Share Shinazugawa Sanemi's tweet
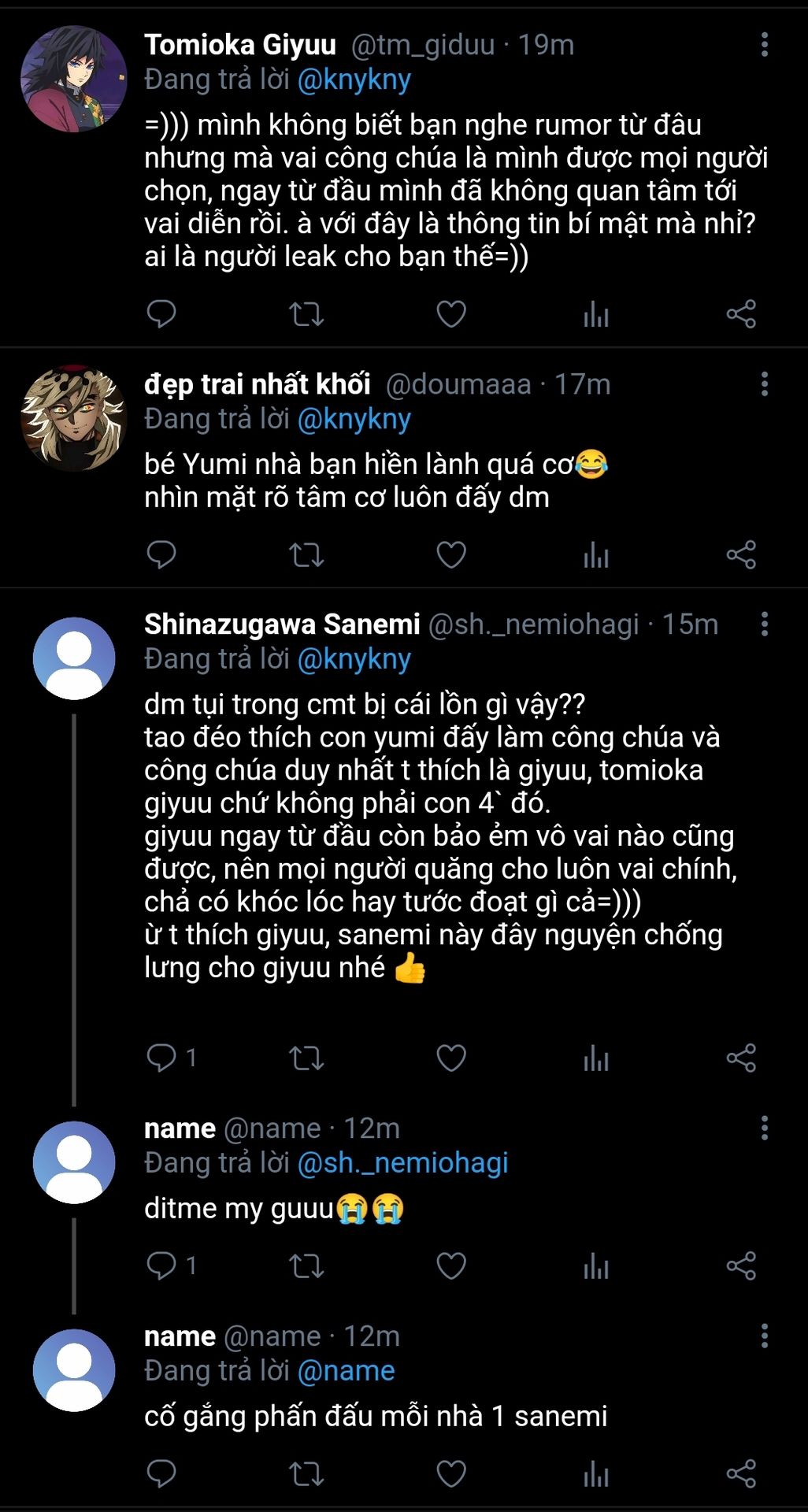The image size is (808, 1512). (x=741, y=1058)
